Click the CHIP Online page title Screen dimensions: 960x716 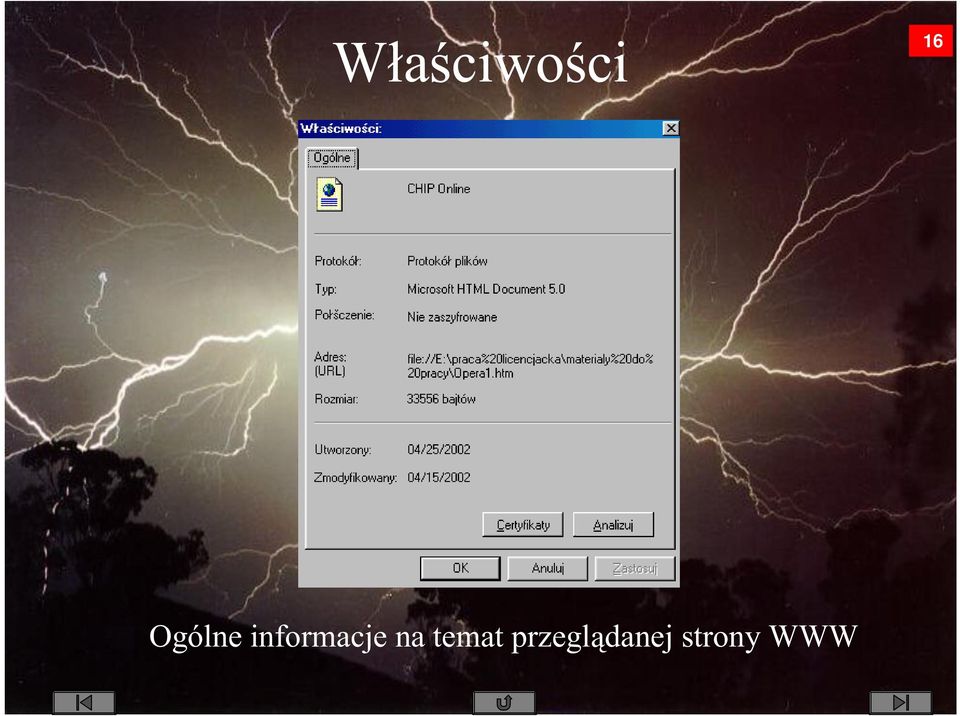coord(438,189)
